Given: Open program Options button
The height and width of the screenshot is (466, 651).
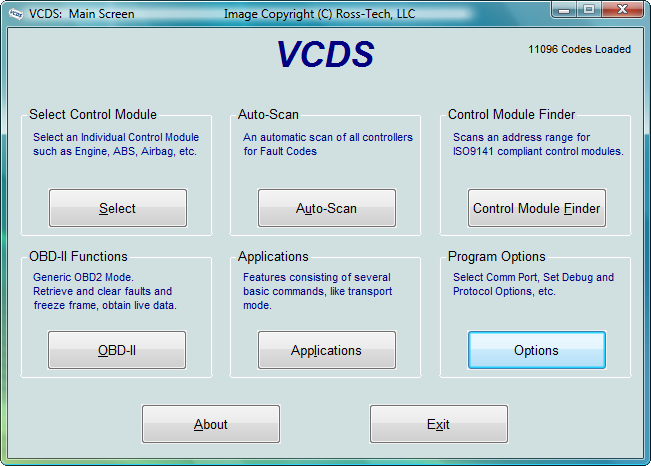Looking at the screenshot, I should pos(537,350).
